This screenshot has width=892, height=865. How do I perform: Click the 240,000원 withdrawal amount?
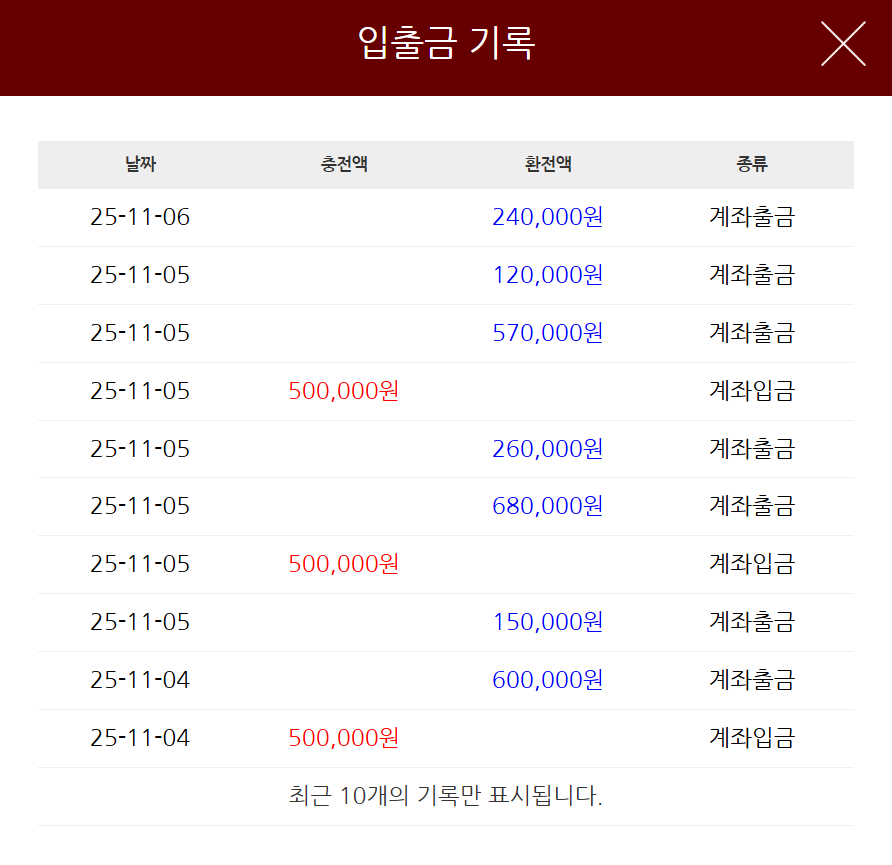point(548,217)
